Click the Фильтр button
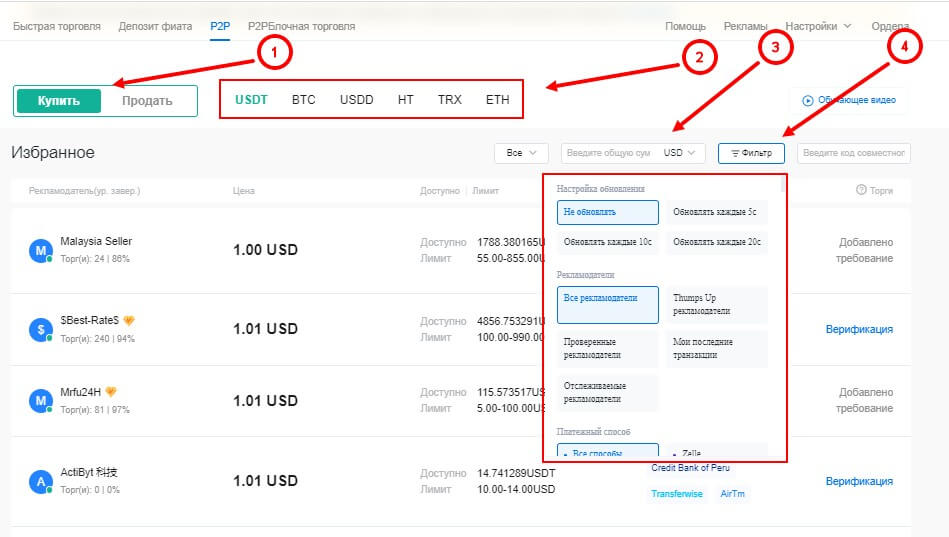This screenshot has width=949, height=537. coord(751,153)
